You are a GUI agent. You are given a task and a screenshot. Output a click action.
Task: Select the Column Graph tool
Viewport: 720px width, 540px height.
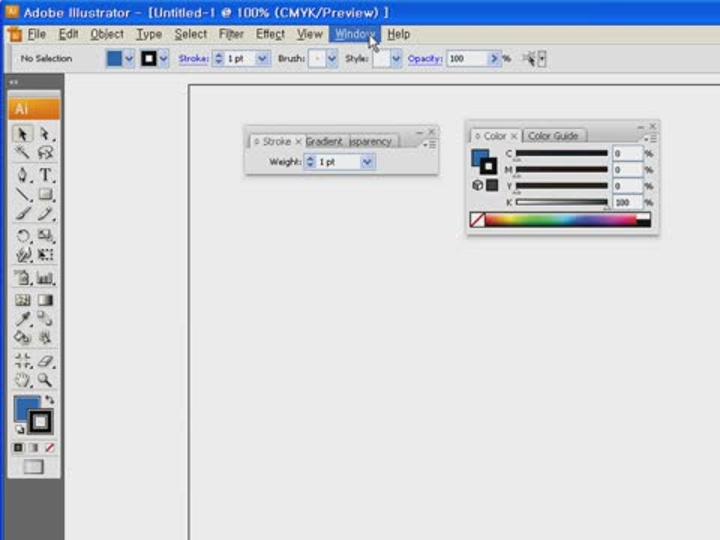point(45,277)
